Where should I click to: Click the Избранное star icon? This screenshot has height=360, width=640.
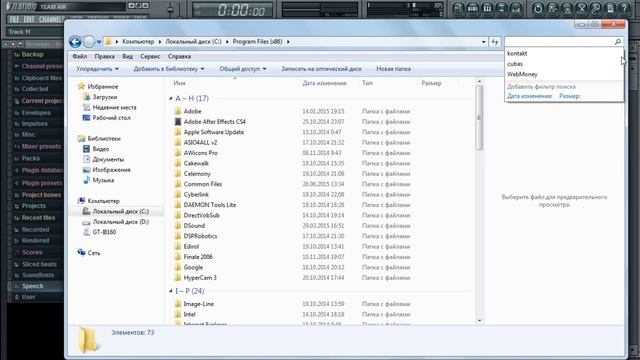coord(81,86)
